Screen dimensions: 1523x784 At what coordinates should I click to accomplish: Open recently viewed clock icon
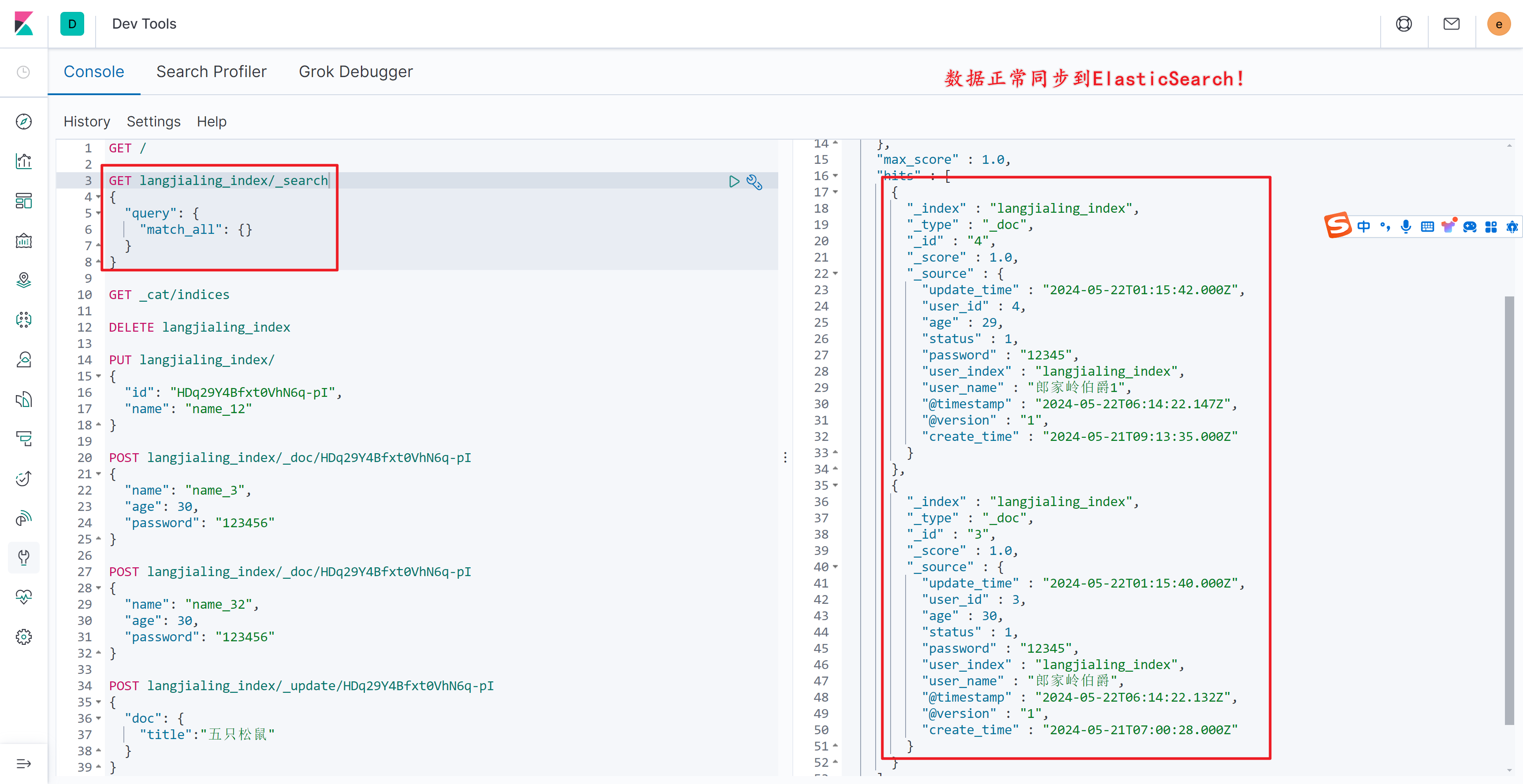[x=24, y=72]
